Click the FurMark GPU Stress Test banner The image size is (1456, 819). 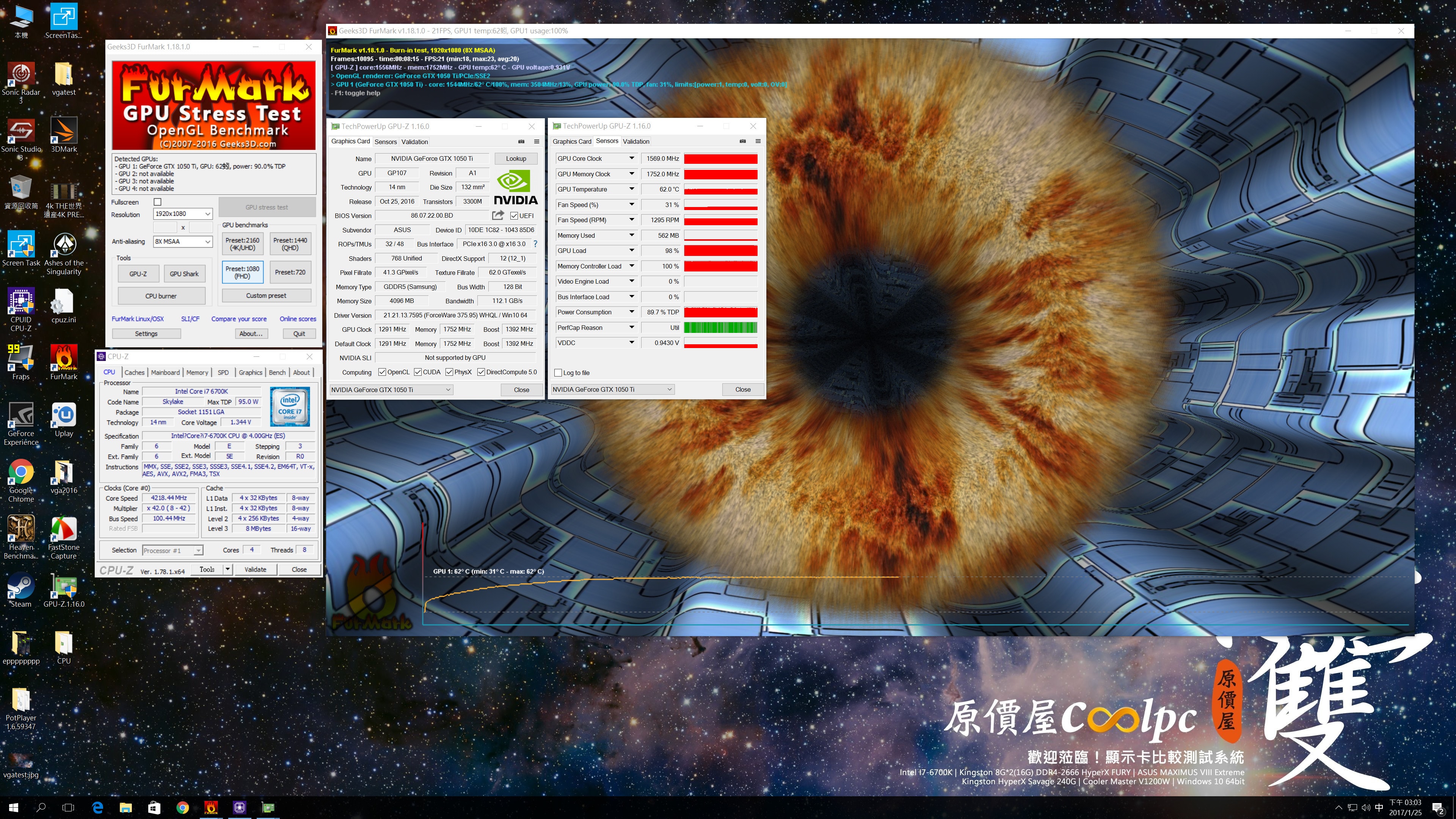[213, 106]
